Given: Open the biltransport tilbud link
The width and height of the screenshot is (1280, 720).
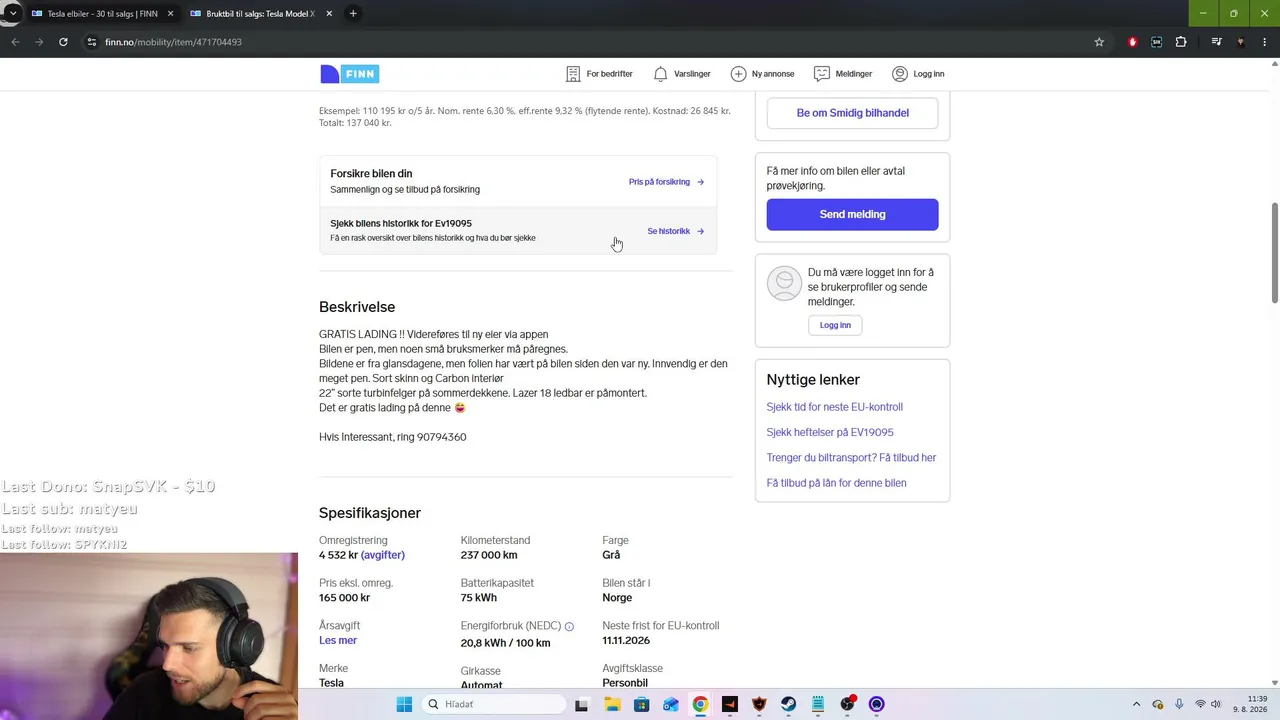Looking at the screenshot, I should 851,458.
